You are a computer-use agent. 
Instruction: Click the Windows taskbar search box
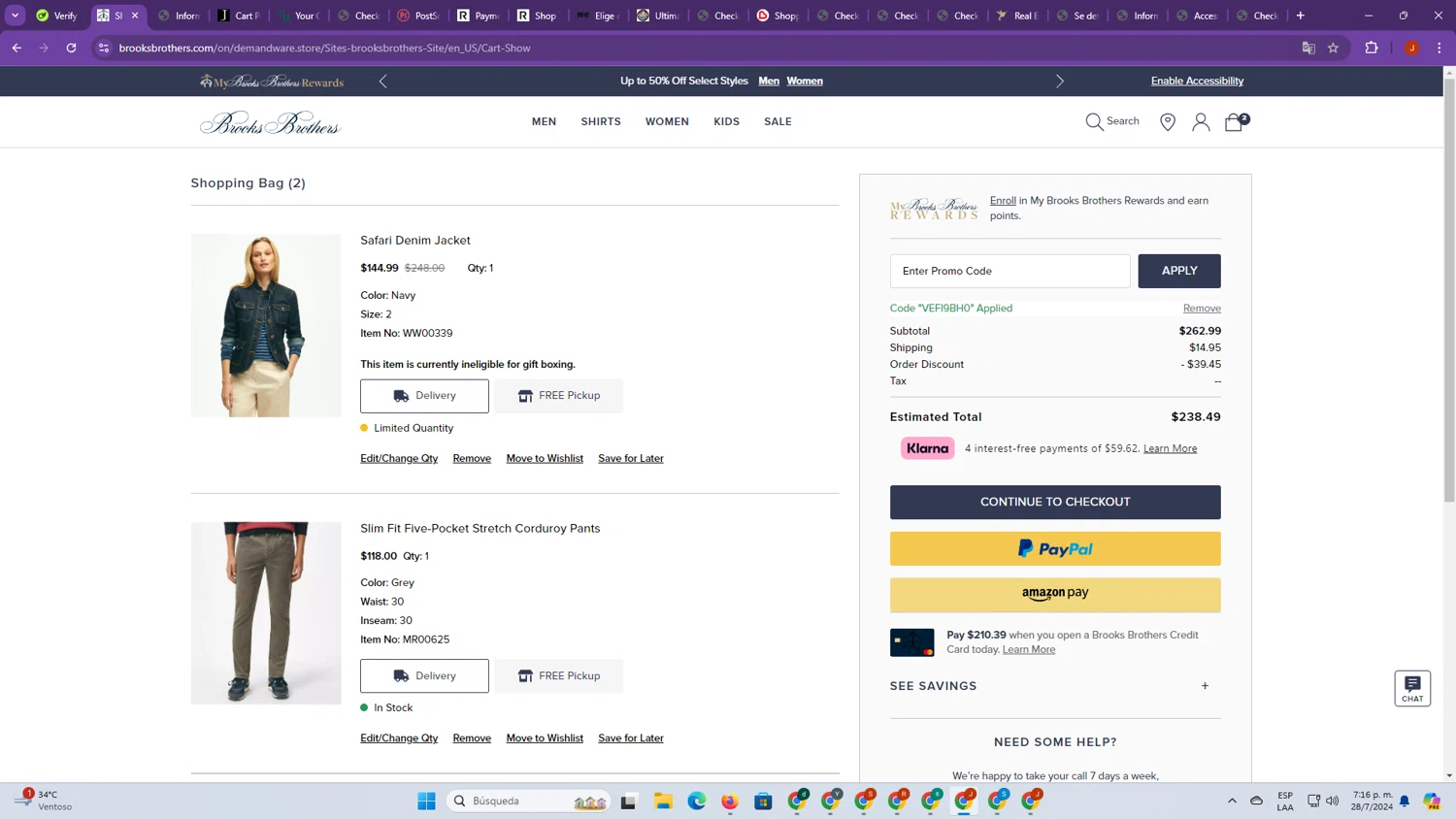[x=530, y=801]
